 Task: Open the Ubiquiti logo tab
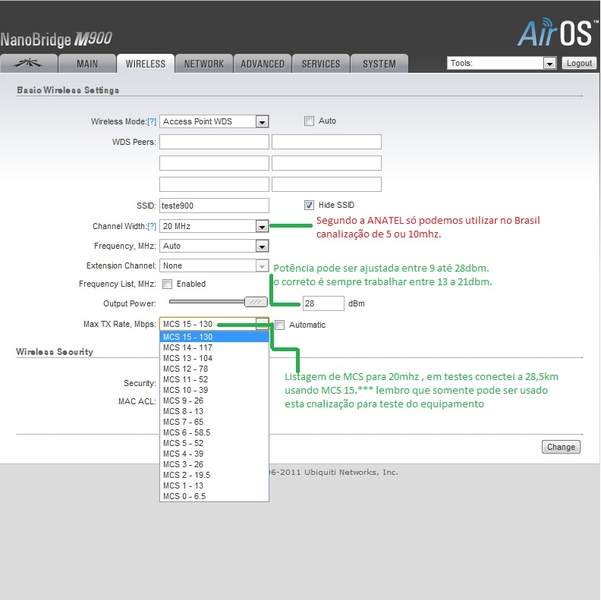pyautogui.click(x=29, y=64)
